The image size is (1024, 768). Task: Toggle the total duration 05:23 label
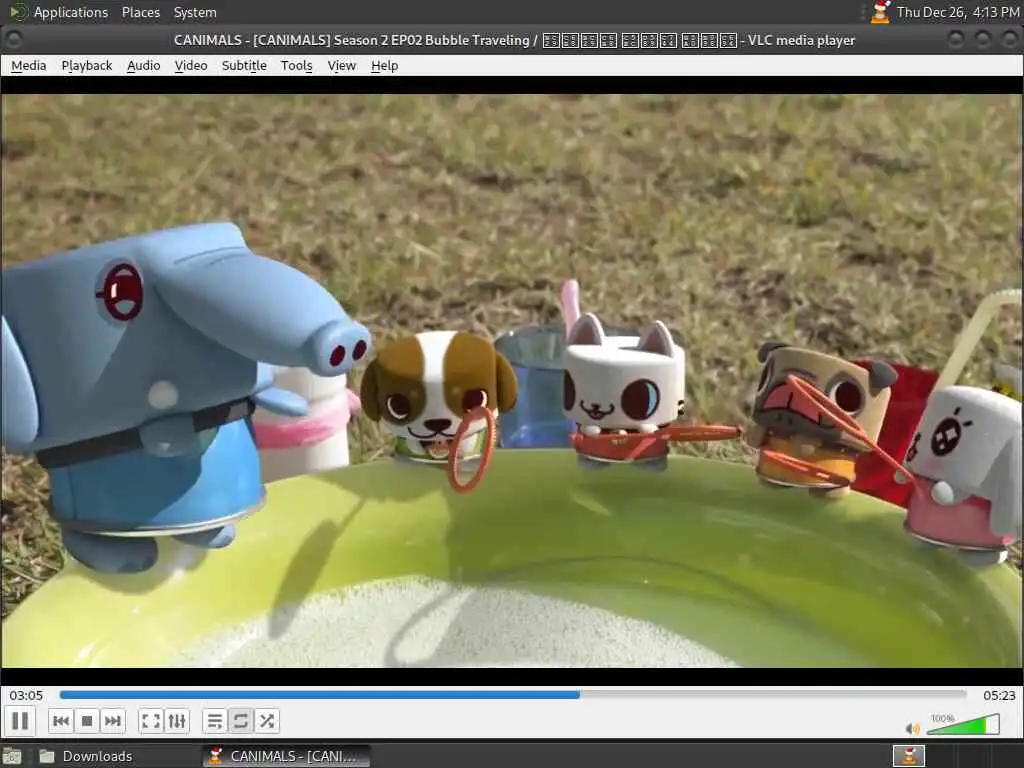tap(999, 696)
